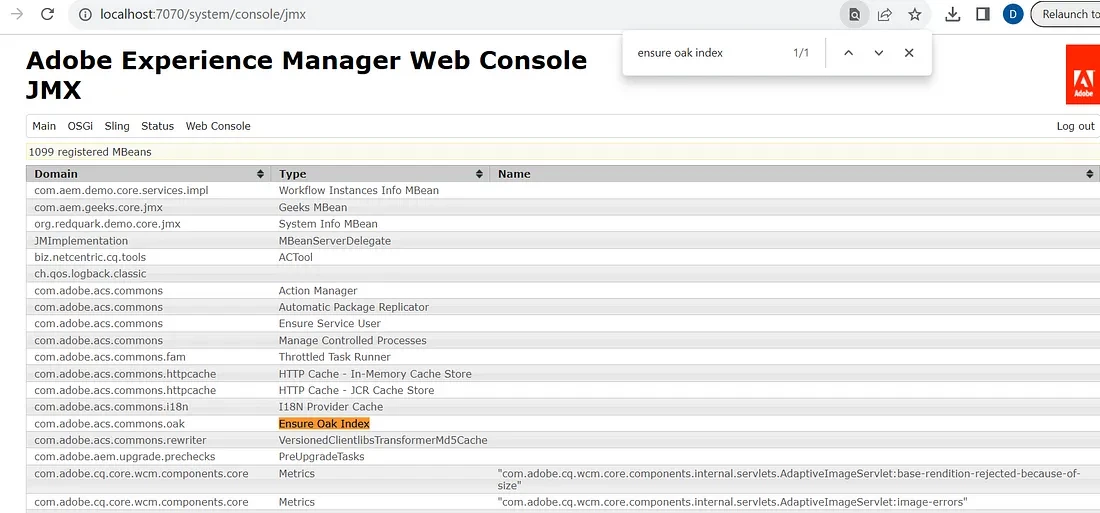Open the System Info MBean entry
The image size is (1100, 513).
[x=328, y=224]
